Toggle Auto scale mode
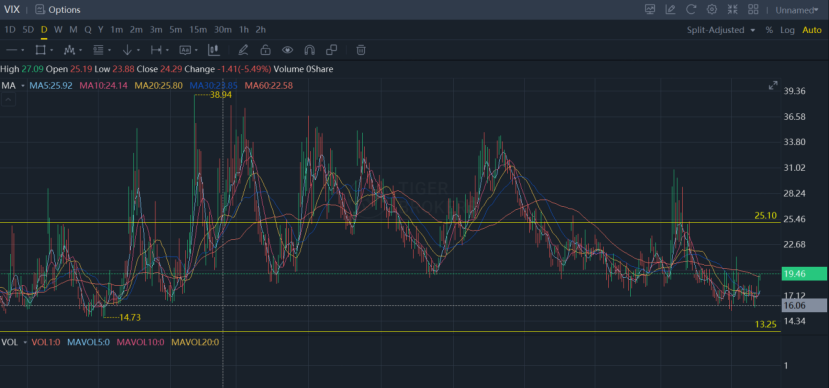This screenshot has width=829, height=388. click(x=812, y=30)
